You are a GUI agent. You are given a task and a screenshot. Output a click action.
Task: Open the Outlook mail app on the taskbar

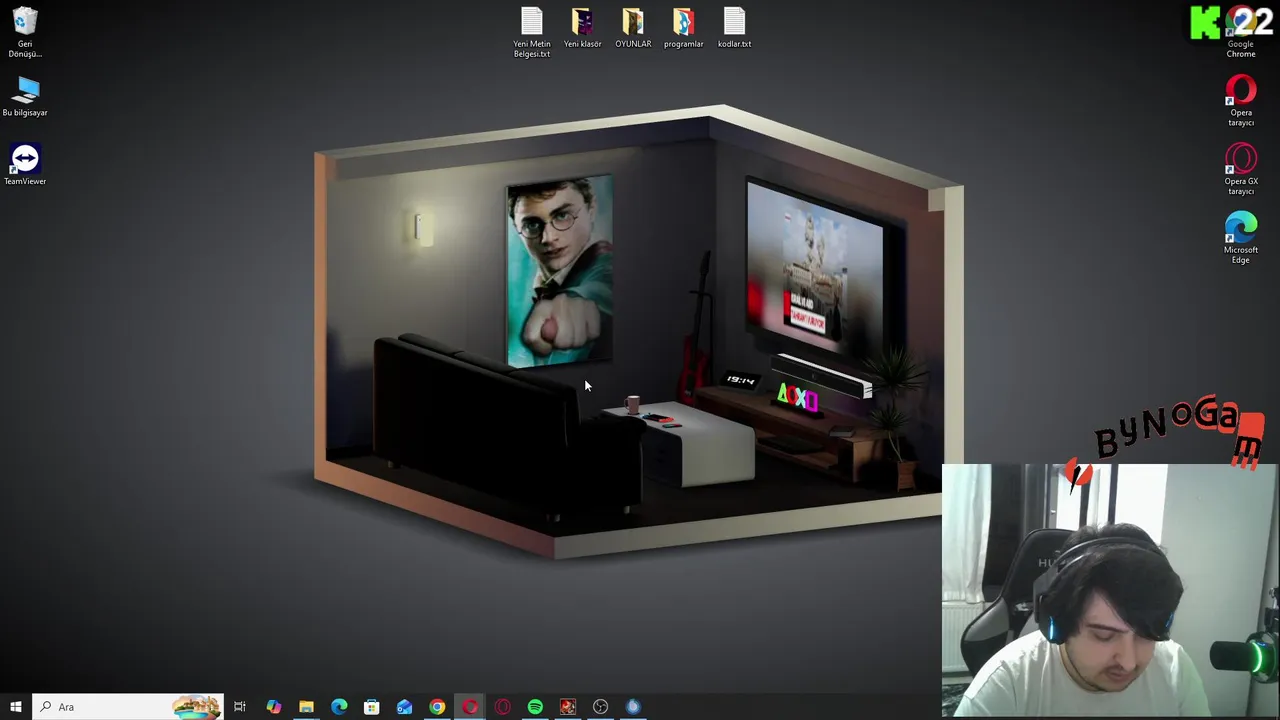(x=404, y=707)
